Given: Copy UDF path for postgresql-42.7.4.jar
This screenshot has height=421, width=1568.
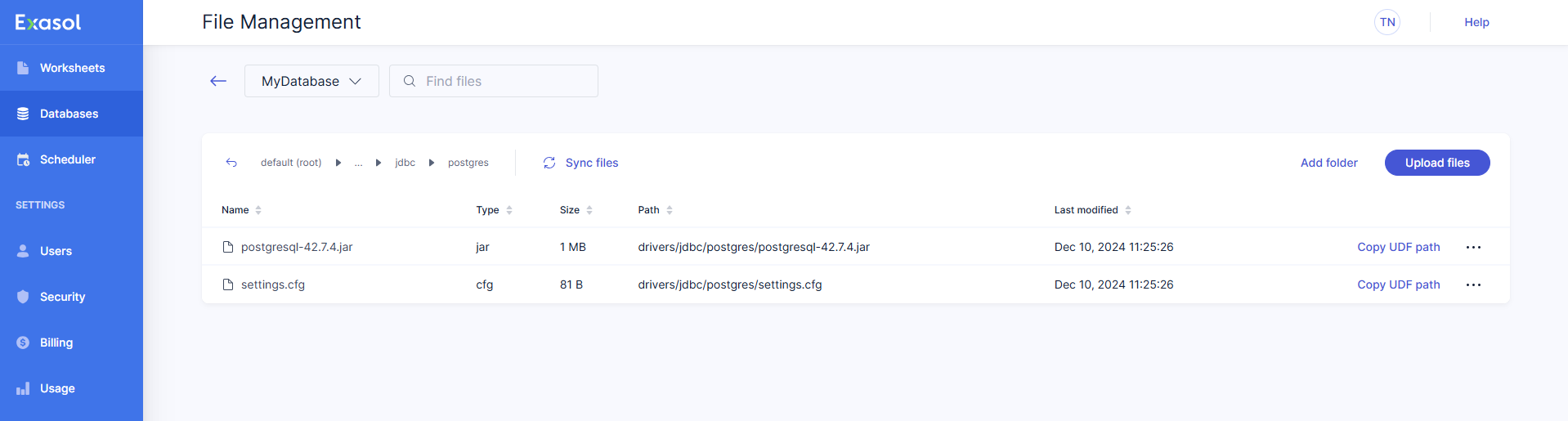Looking at the screenshot, I should point(1398,247).
